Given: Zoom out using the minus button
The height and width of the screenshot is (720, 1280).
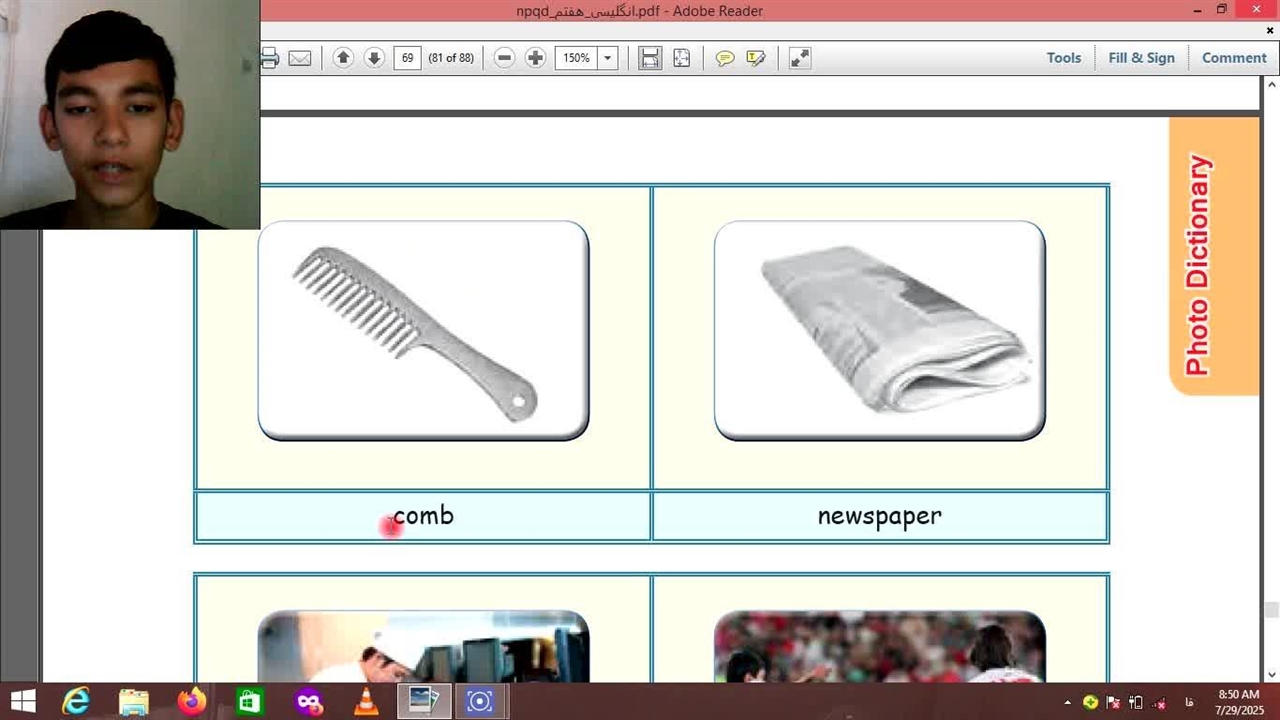Looking at the screenshot, I should (x=505, y=58).
